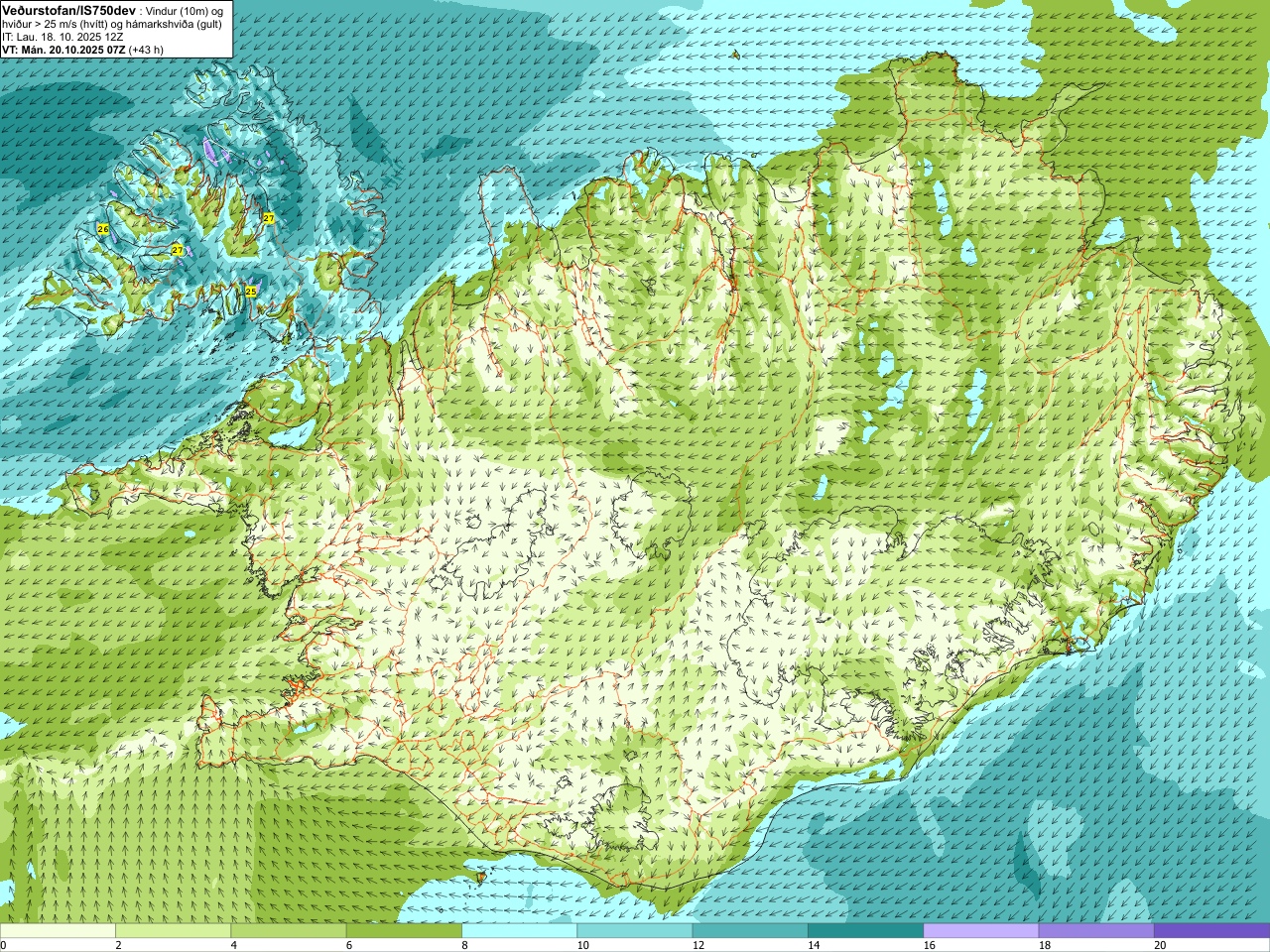This screenshot has width=1270, height=952.
Task: Click the legend scale label "20"
Action: click(x=1160, y=945)
